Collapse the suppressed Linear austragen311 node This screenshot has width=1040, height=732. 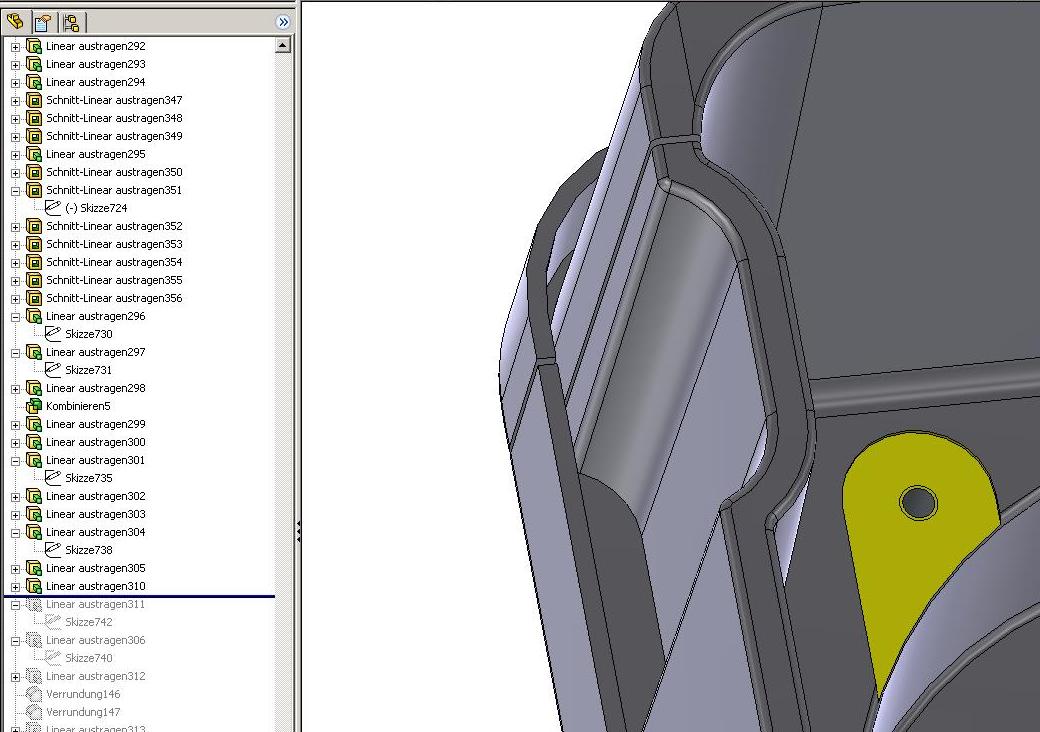(x=15, y=605)
